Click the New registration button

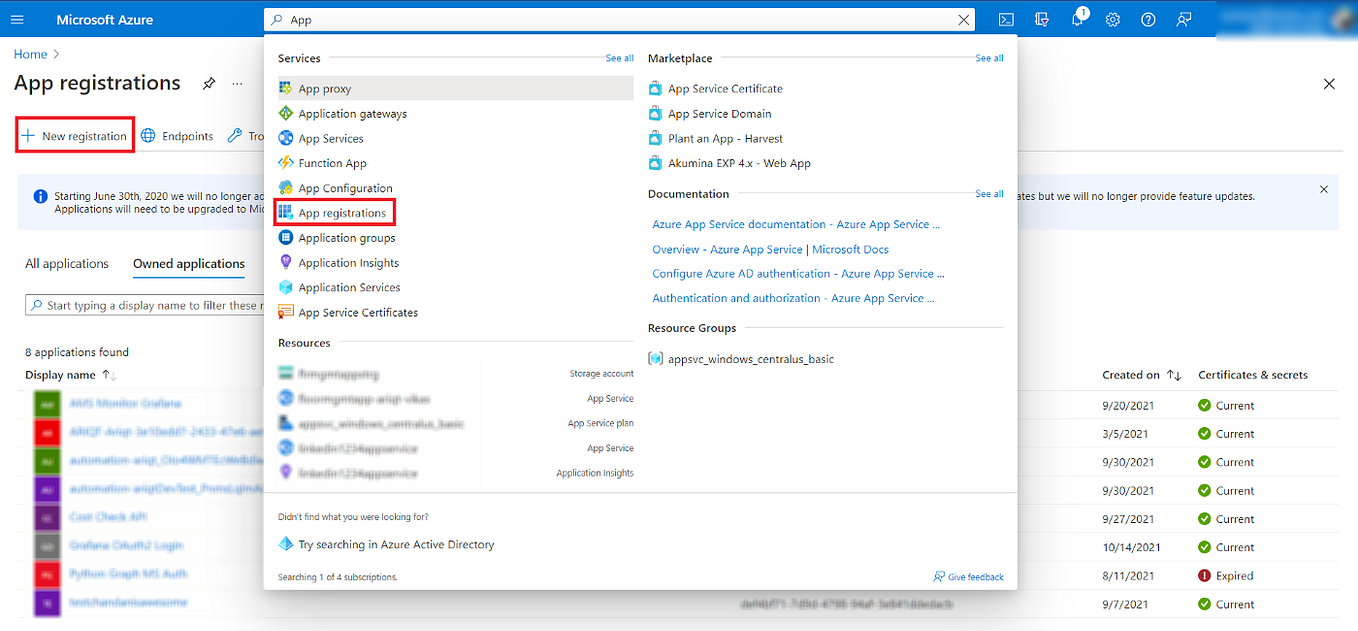point(74,135)
